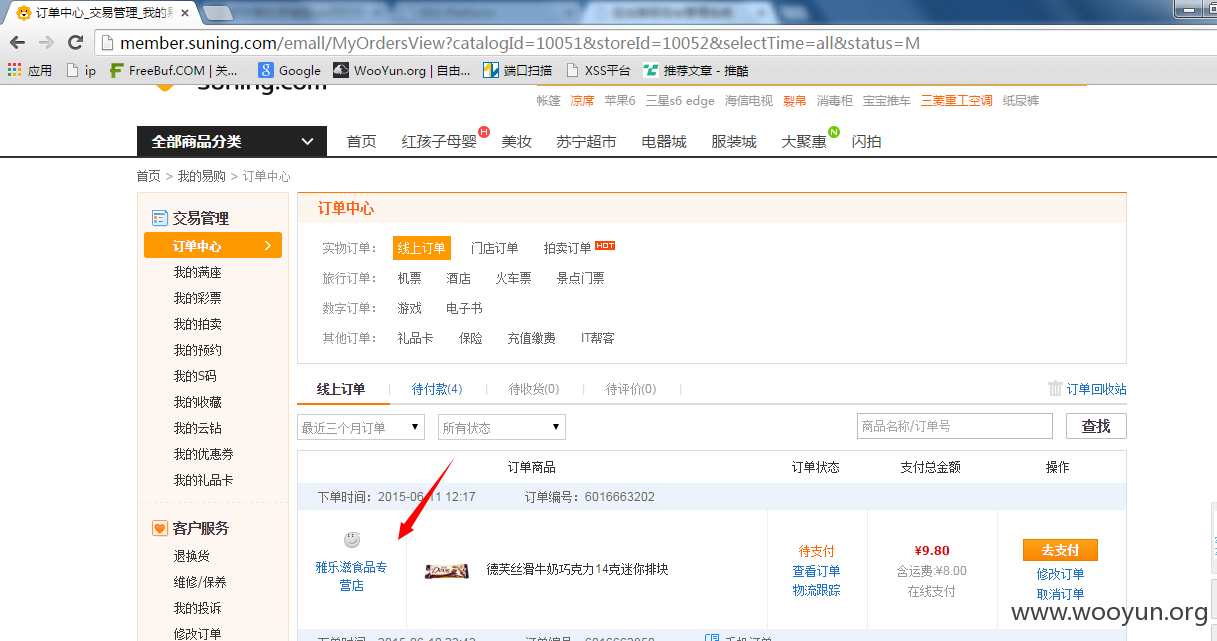Select 拍卖订单 order type
This screenshot has height=641, width=1217.
pos(567,248)
